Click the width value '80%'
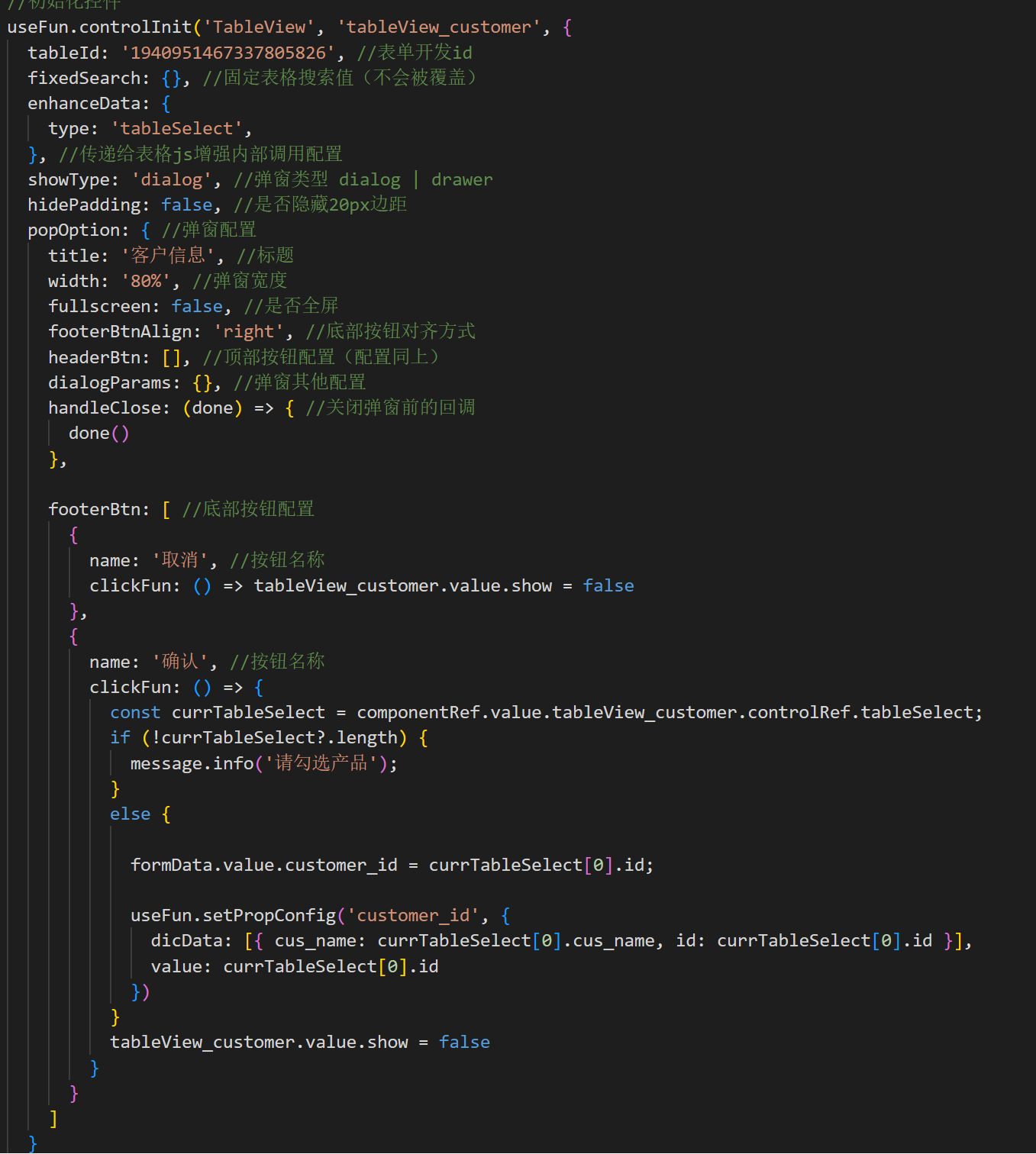1036x1154 pixels. pos(145,282)
